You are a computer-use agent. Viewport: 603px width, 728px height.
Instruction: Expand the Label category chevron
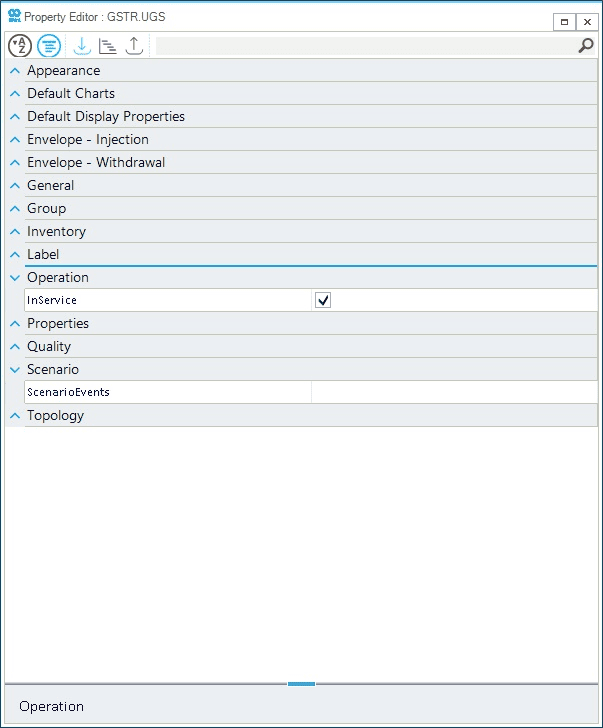point(15,254)
